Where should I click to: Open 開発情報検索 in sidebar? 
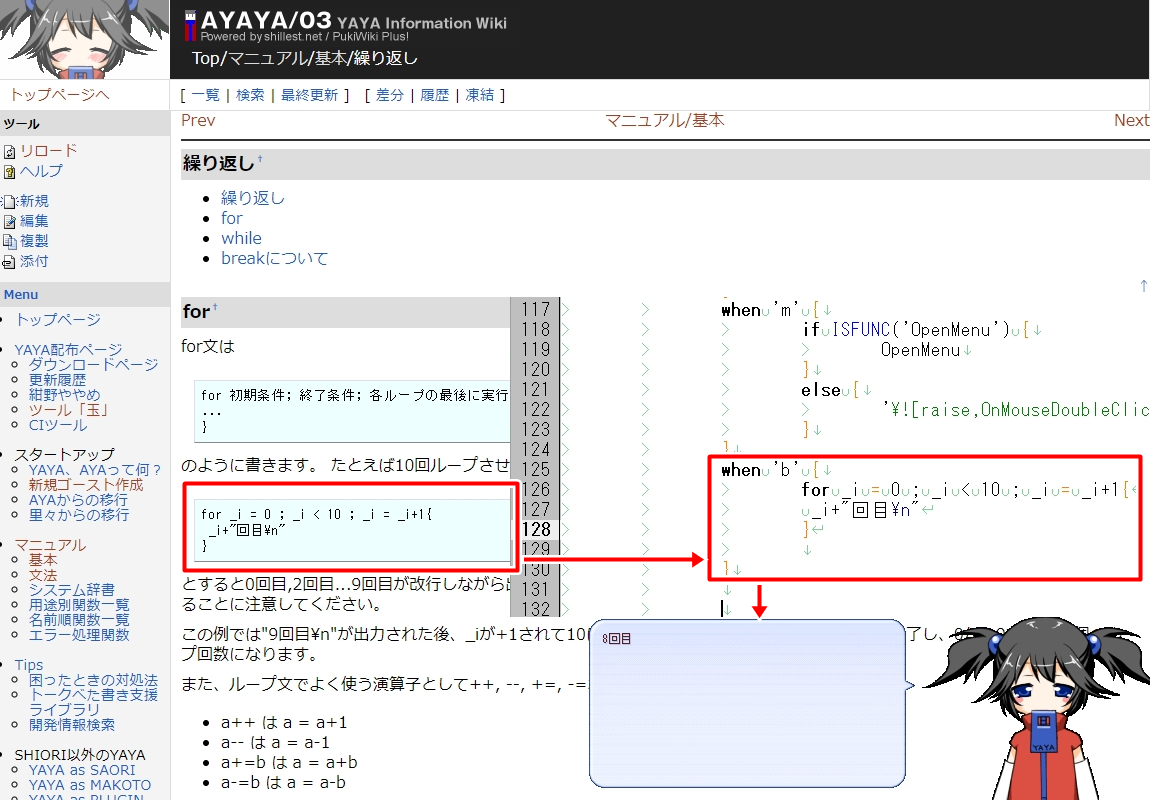point(72,725)
